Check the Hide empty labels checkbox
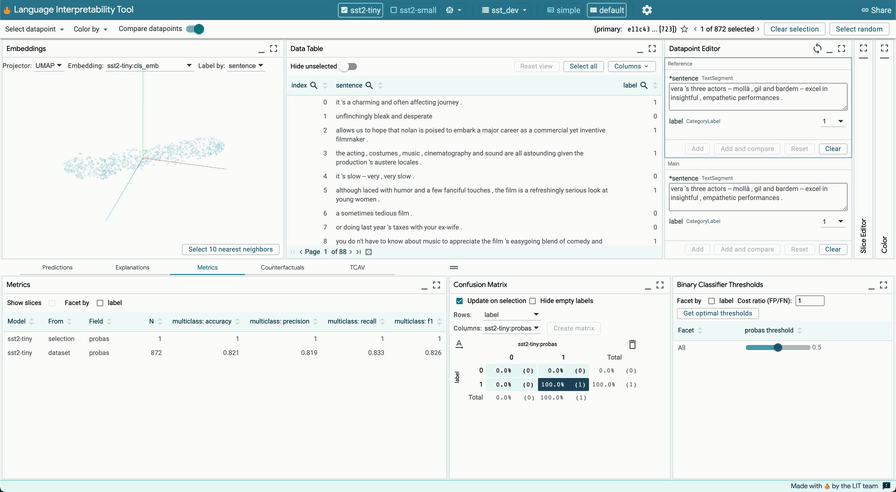896x492 pixels. [532, 301]
